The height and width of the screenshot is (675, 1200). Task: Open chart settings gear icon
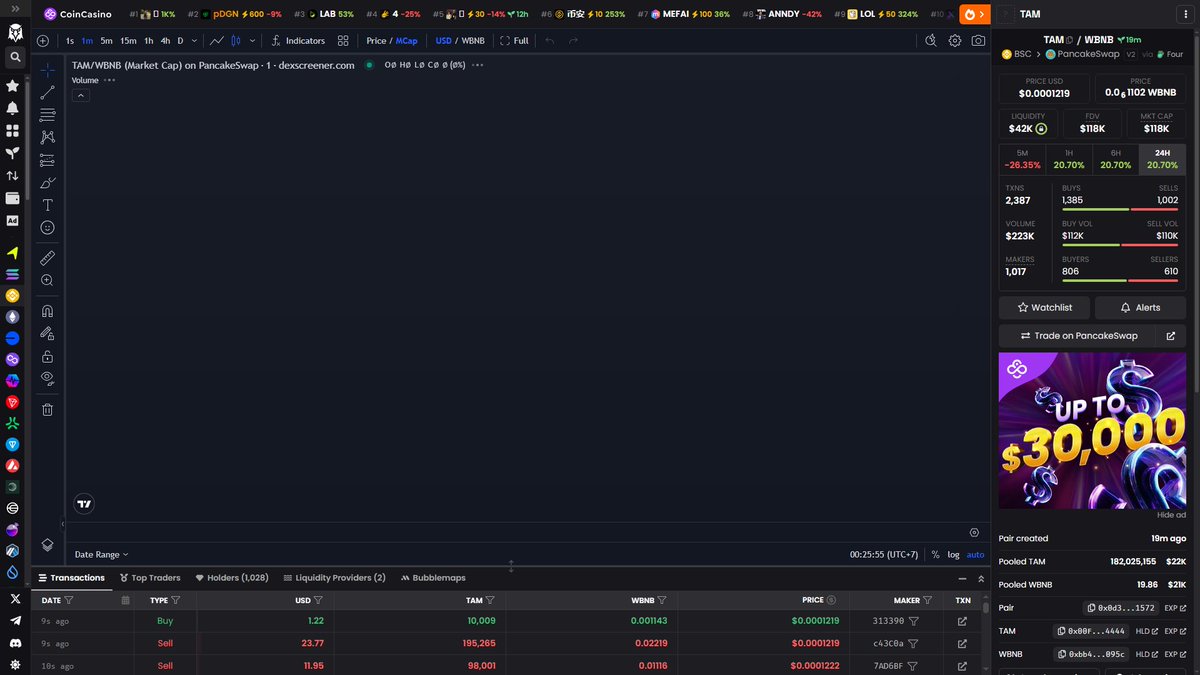point(955,41)
